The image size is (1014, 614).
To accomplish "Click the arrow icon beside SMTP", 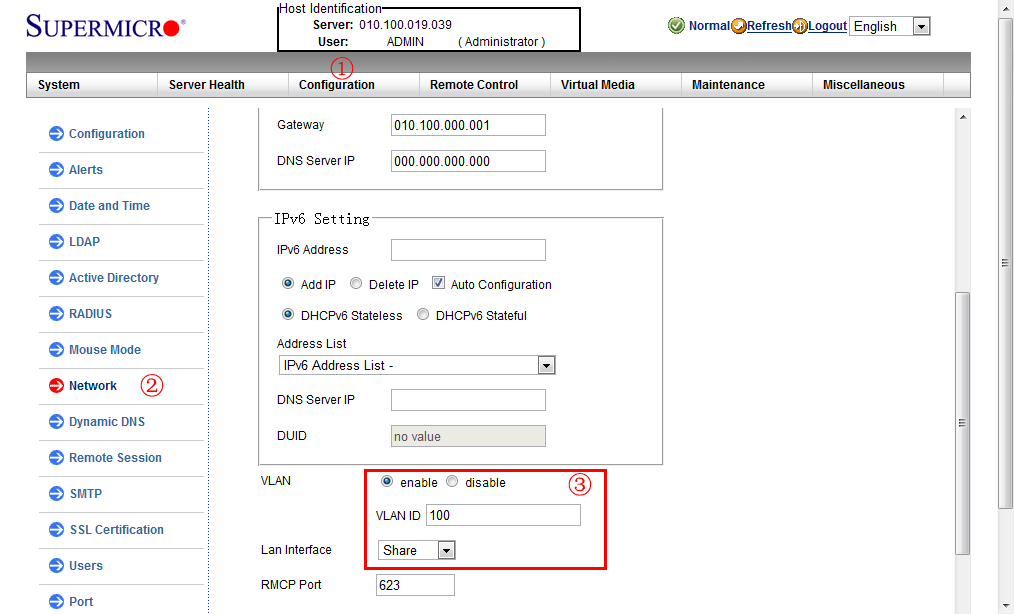I will pyautogui.click(x=56, y=494).
